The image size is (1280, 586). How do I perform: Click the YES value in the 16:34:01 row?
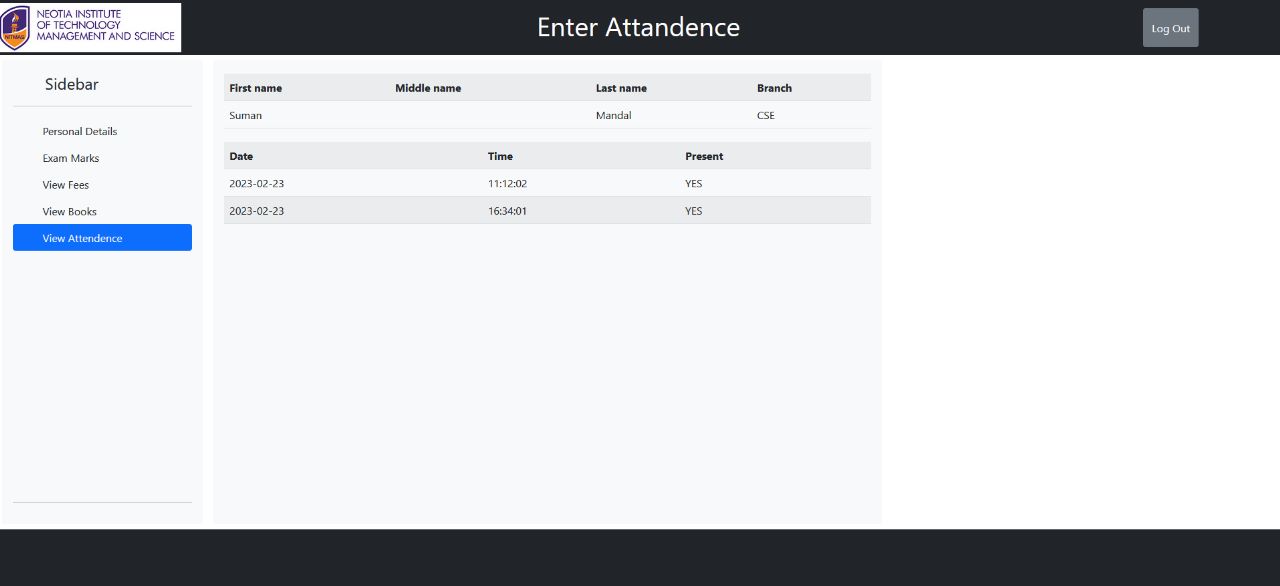(694, 211)
